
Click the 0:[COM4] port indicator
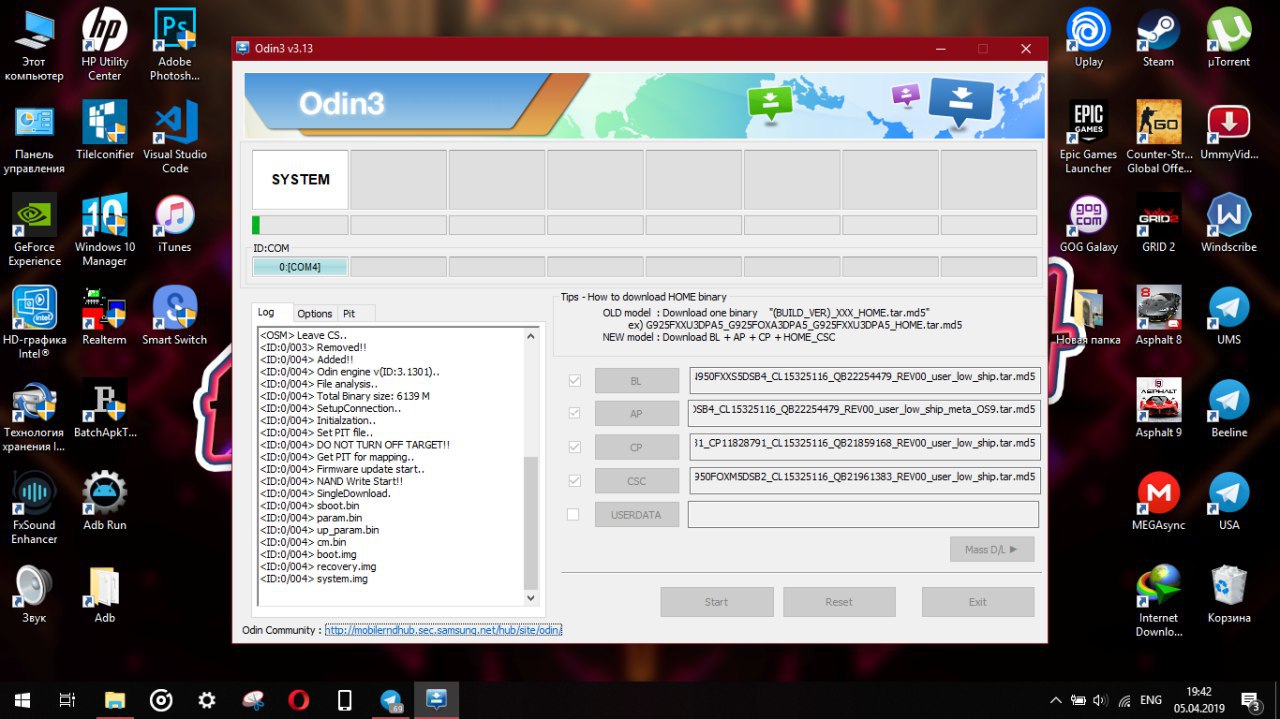pos(300,267)
